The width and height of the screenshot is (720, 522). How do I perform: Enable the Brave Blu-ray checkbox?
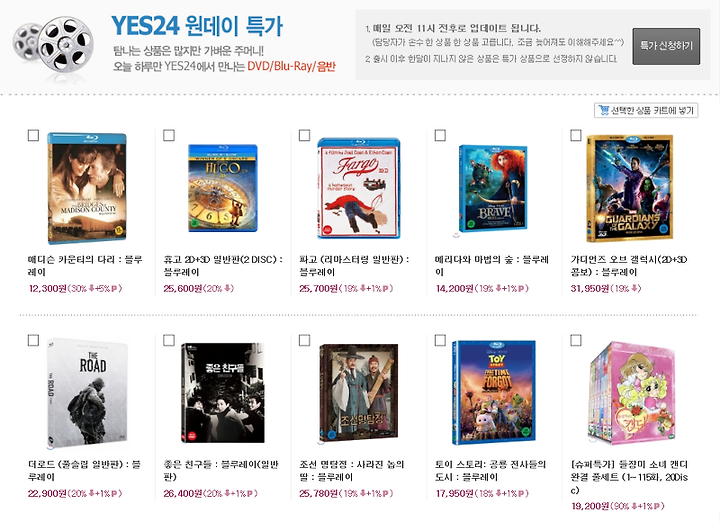coord(440,135)
